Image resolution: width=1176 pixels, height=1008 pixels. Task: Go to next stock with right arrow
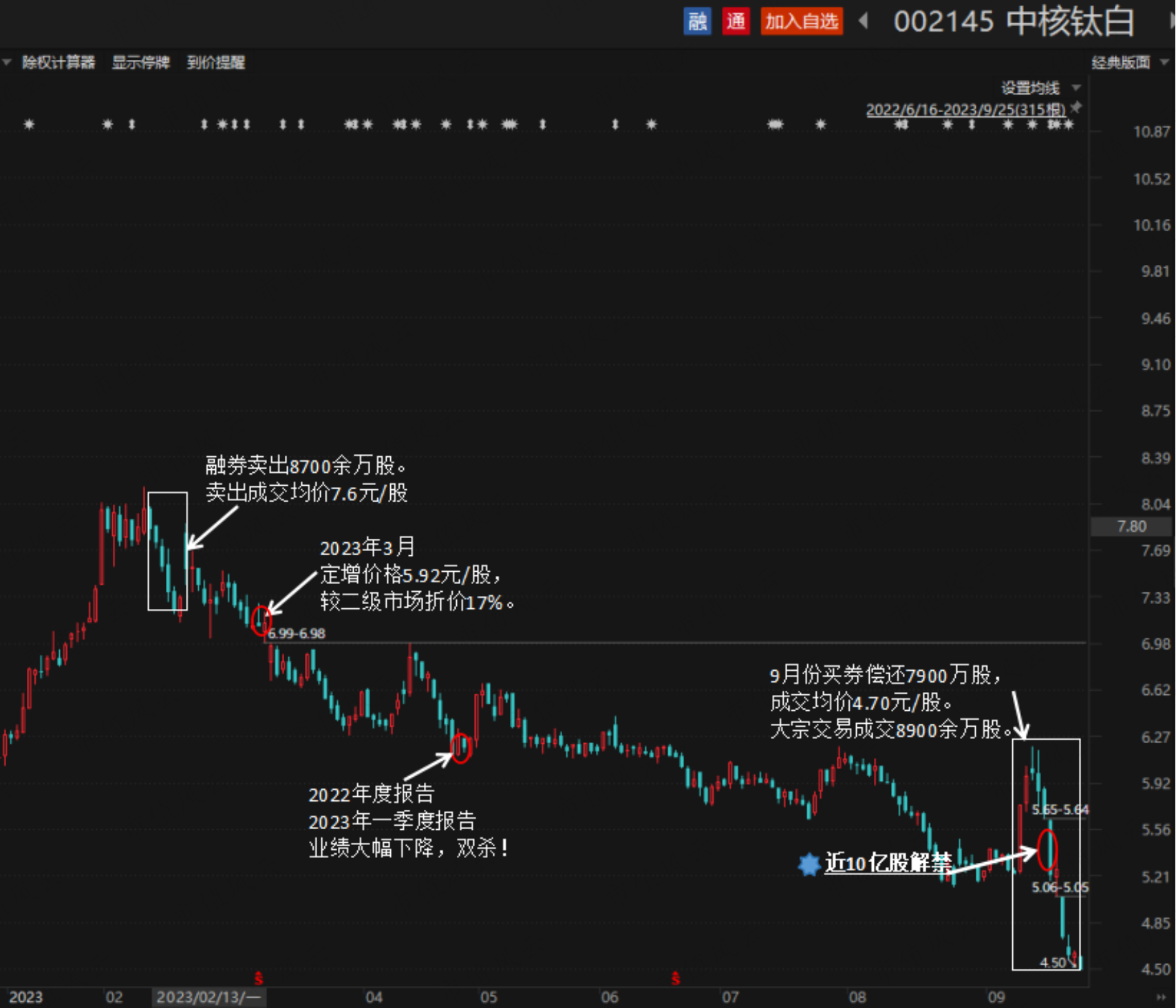coord(1172,21)
